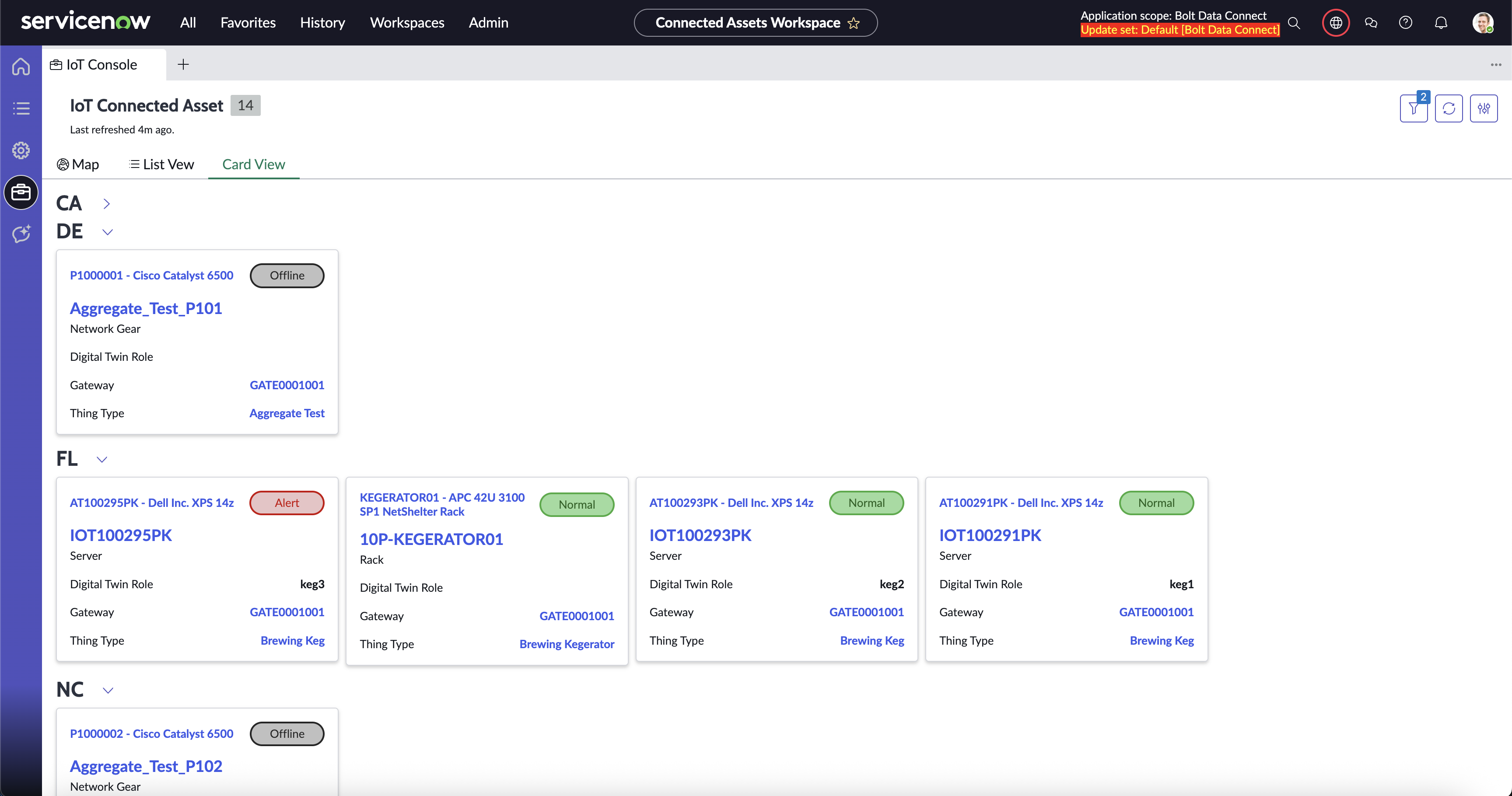The image size is (1512, 796).
Task: Click the keg1 Digital Twin Role value
Action: 1182,584
